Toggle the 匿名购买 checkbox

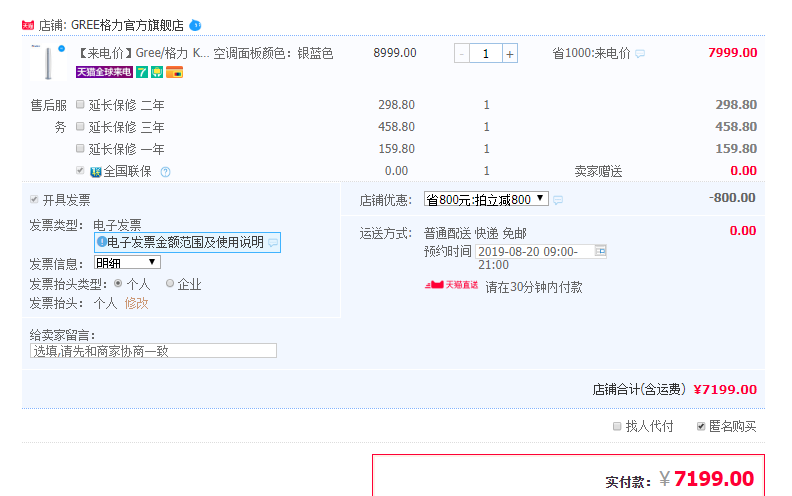point(701,426)
